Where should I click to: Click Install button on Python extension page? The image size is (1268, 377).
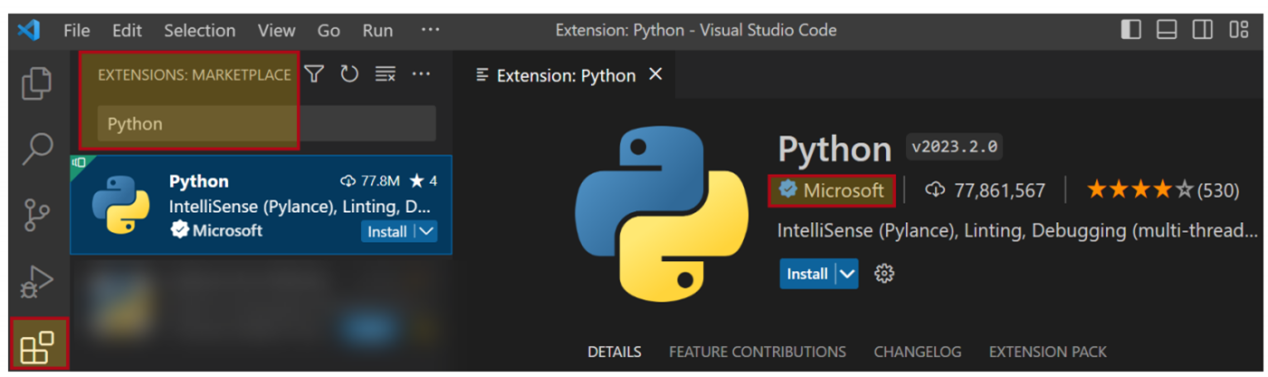pos(807,273)
